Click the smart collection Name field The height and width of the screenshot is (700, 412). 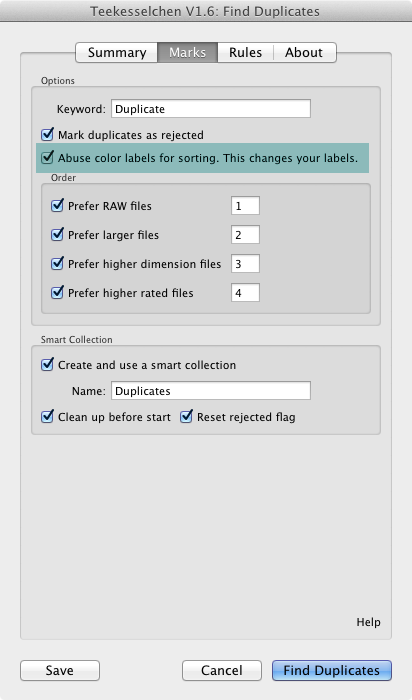(x=211, y=391)
